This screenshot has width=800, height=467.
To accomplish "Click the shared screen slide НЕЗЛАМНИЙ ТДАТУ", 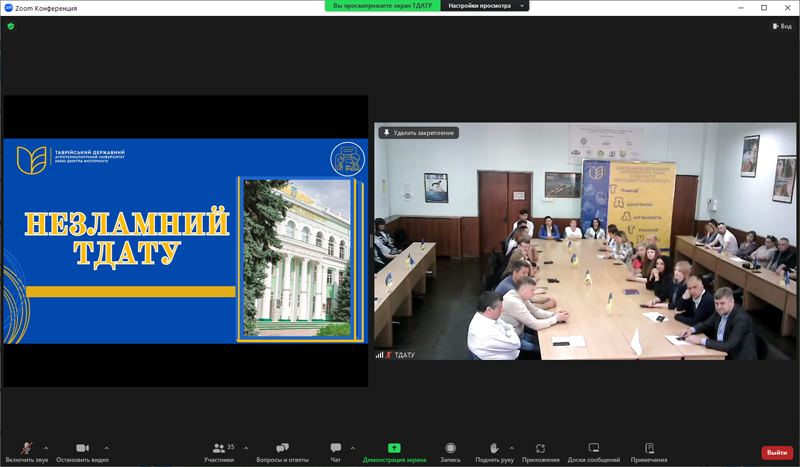I will click(186, 241).
